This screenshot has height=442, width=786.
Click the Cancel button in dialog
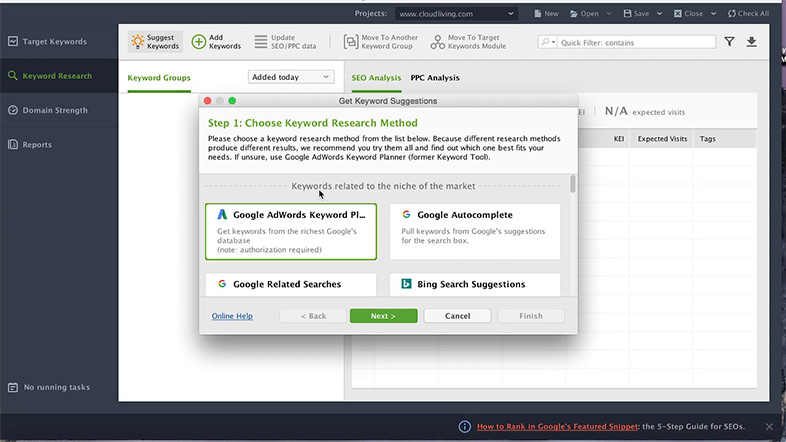(457, 316)
